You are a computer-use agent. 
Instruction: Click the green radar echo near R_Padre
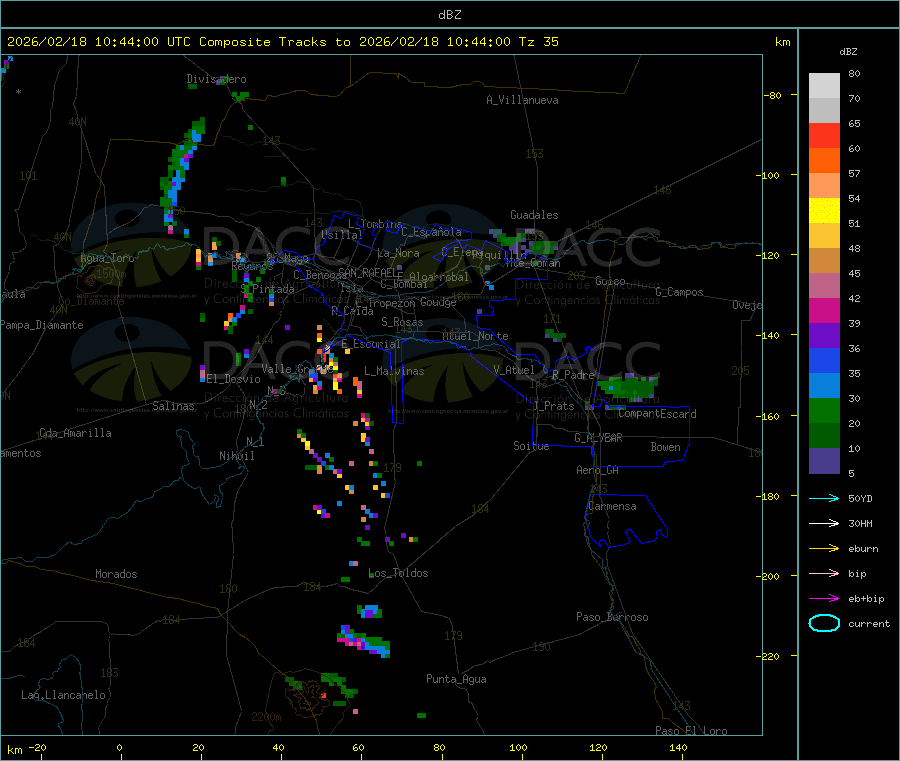pyautogui.click(x=627, y=387)
